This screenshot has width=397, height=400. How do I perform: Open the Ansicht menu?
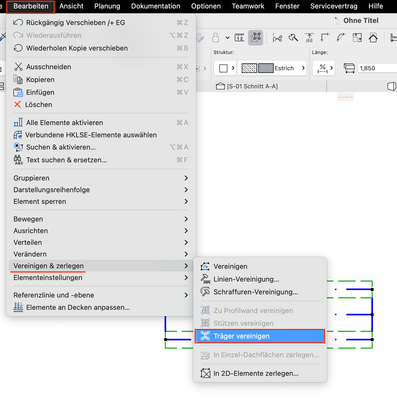point(71,6)
